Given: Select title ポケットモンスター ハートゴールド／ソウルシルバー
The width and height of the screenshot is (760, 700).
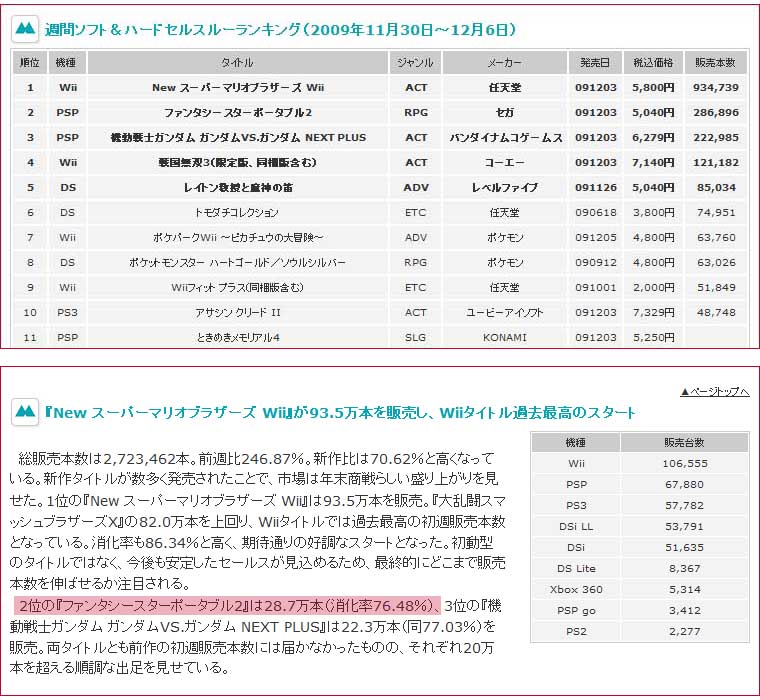Looking at the screenshot, I should coord(238,263).
